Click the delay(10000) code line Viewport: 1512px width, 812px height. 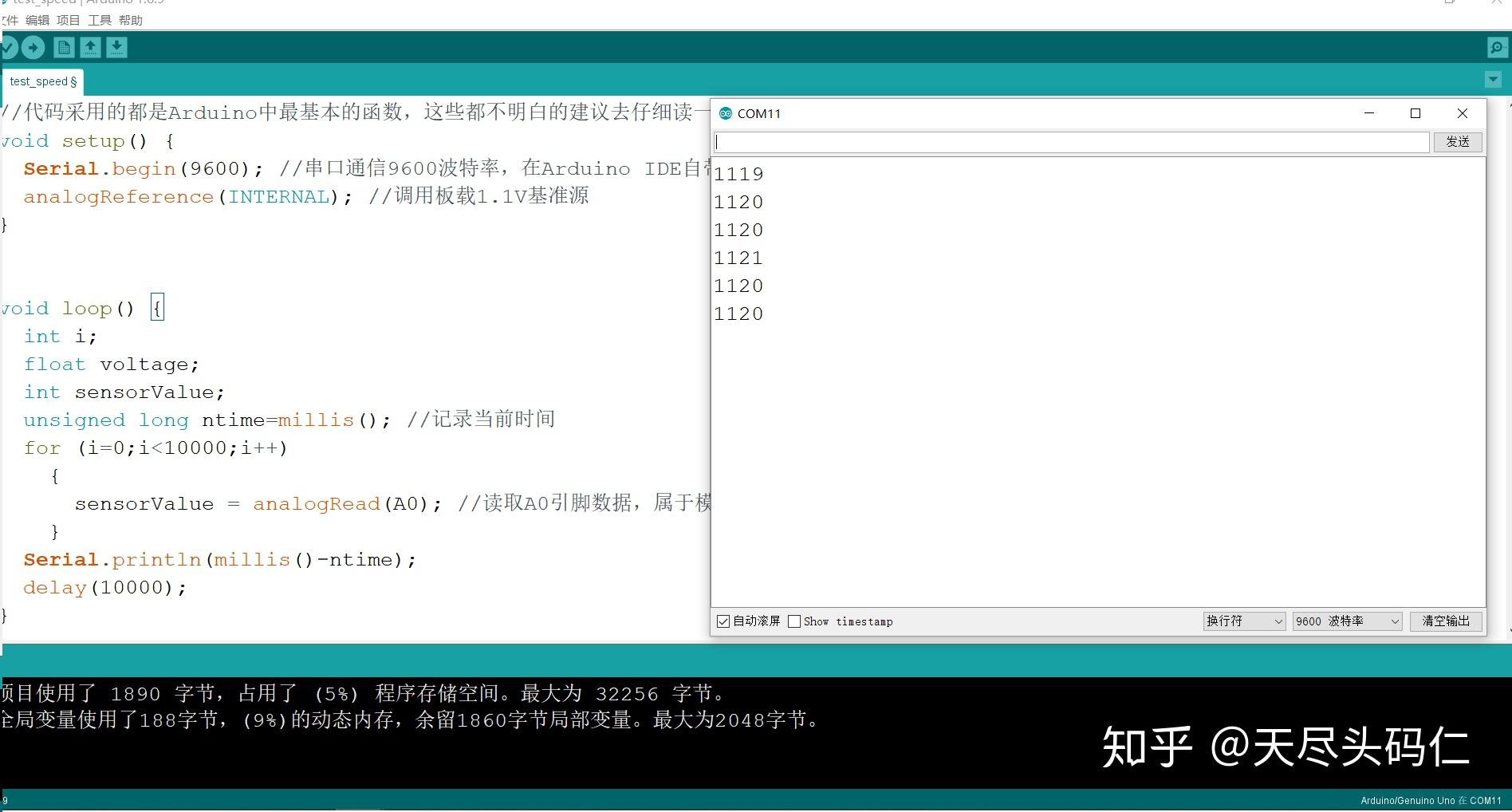(104, 588)
